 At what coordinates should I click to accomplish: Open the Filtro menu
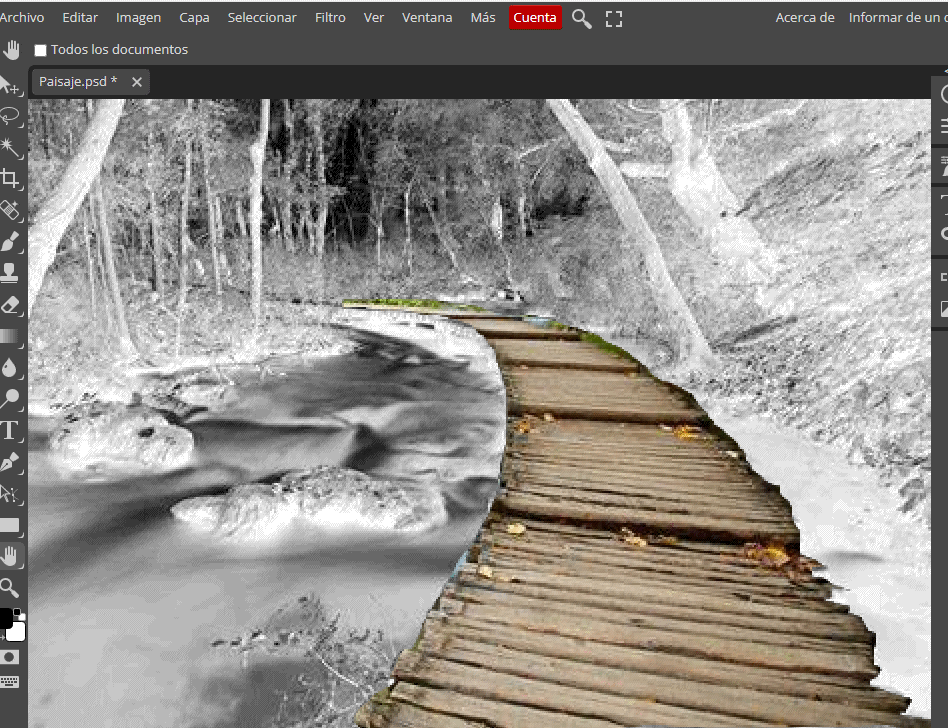click(330, 17)
